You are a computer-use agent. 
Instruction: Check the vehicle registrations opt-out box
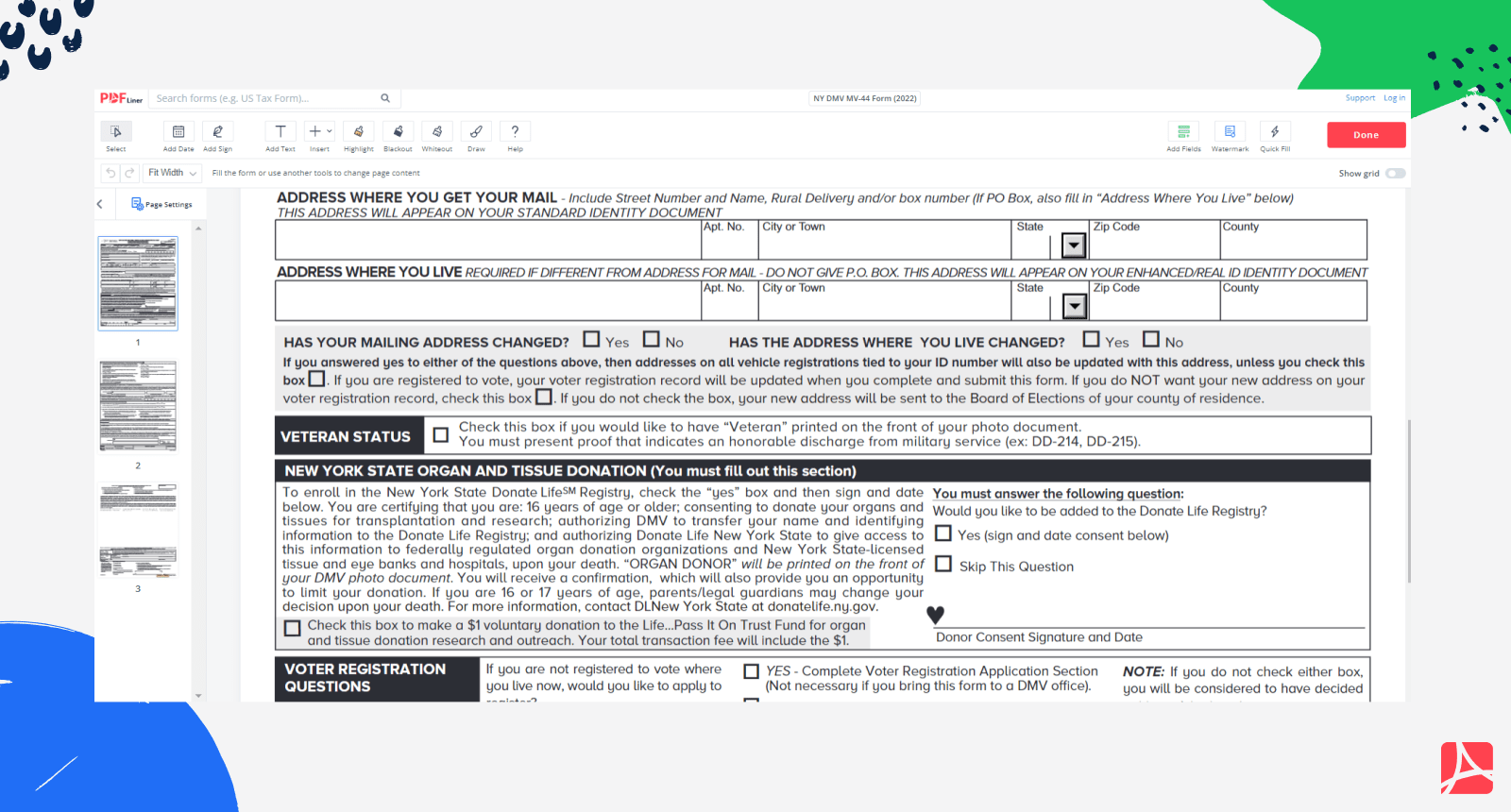point(317,379)
